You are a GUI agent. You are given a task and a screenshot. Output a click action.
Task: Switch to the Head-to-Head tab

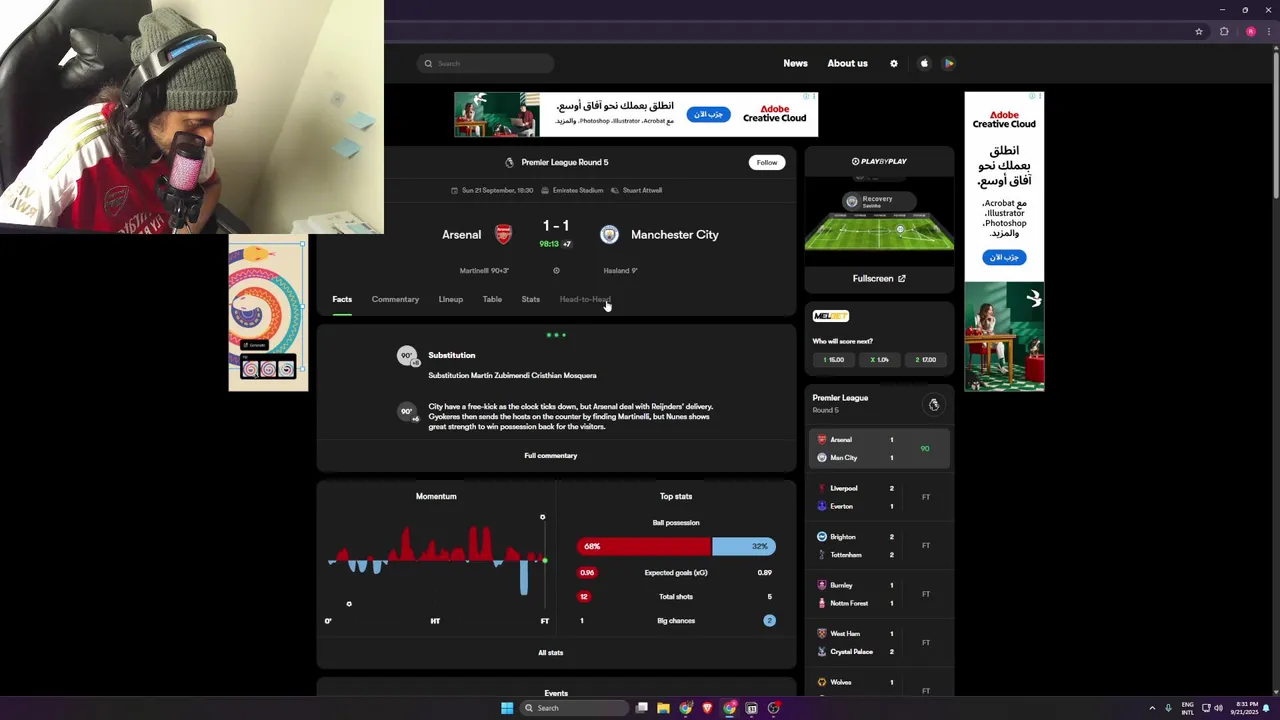coord(585,299)
